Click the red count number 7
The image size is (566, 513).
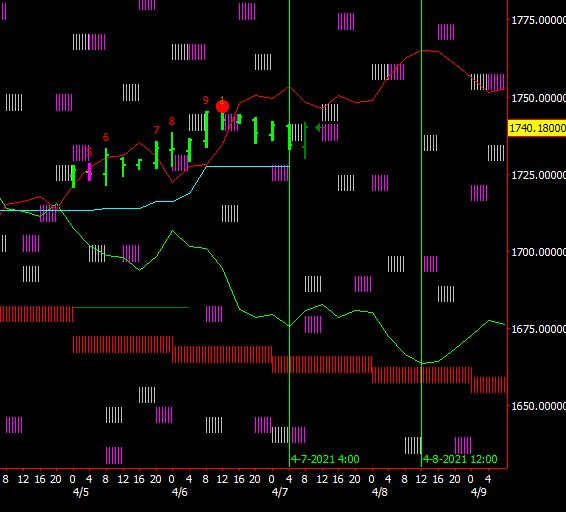click(x=156, y=130)
